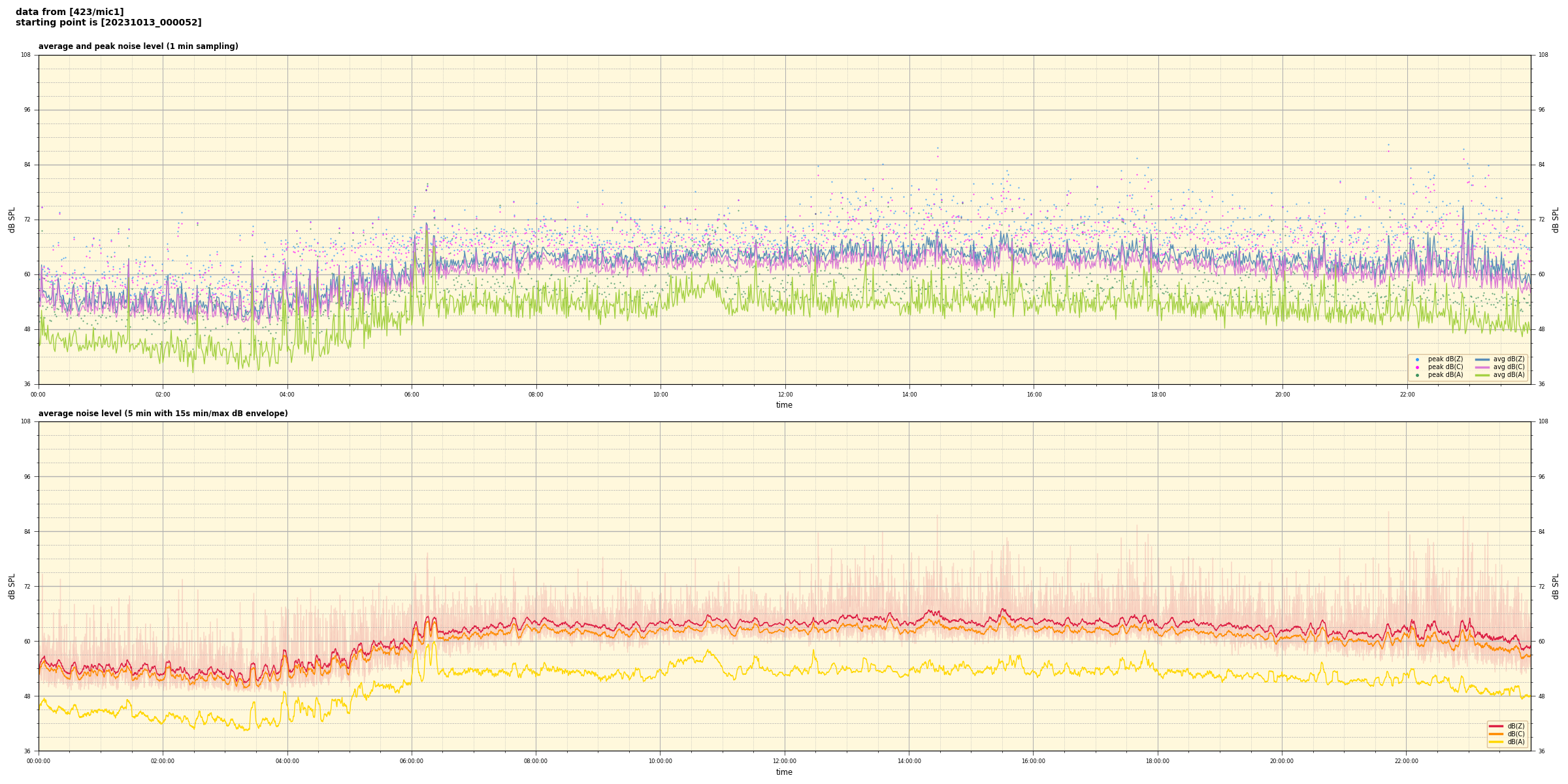Screen dimensions: 1568x784
Task: Click the starting point 20231013_000052 text
Action: coord(108,23)
